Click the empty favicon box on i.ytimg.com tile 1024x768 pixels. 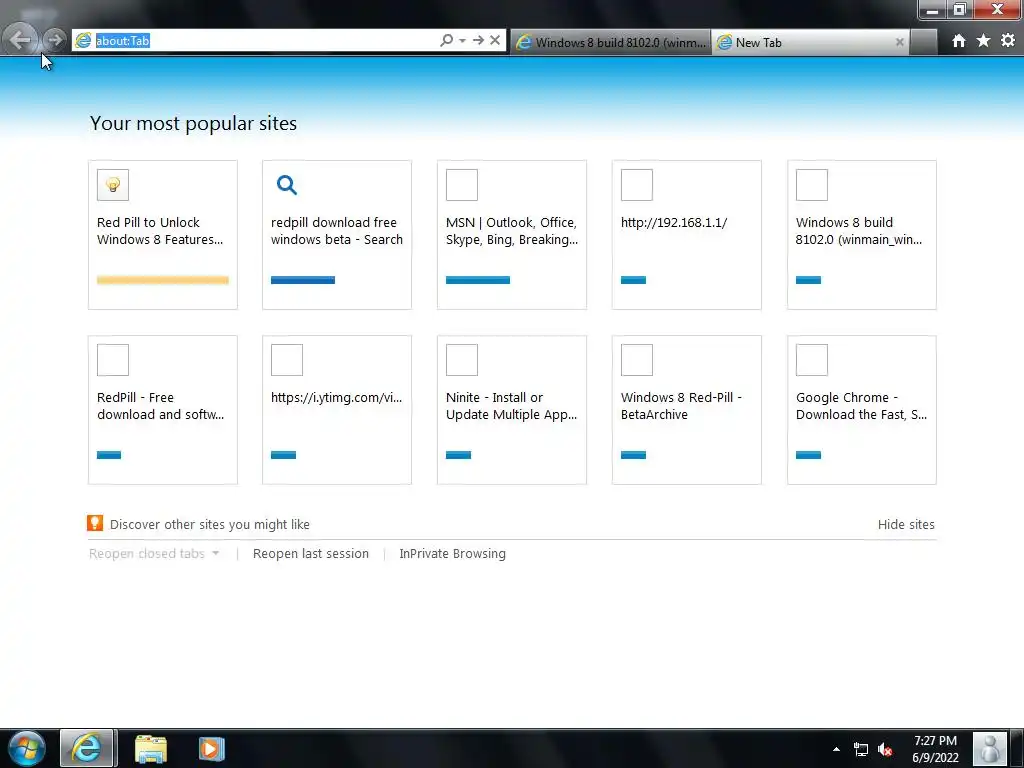pos(287,360)
